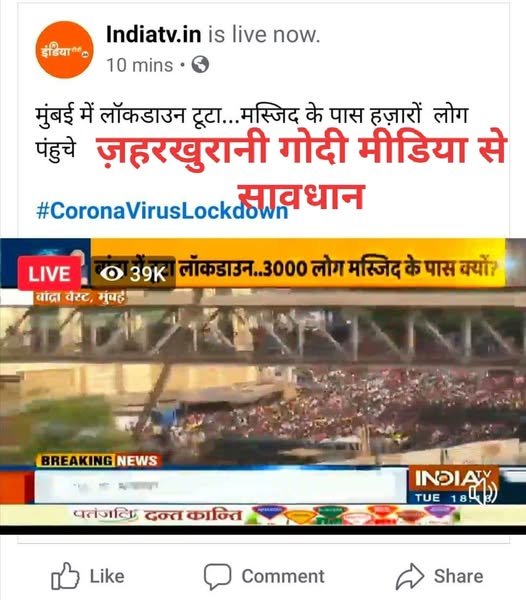Open the #CoronaVirusLockdown hashtag
The width and height of the screenshot is (526, 600).
click(x=162, y=210)
